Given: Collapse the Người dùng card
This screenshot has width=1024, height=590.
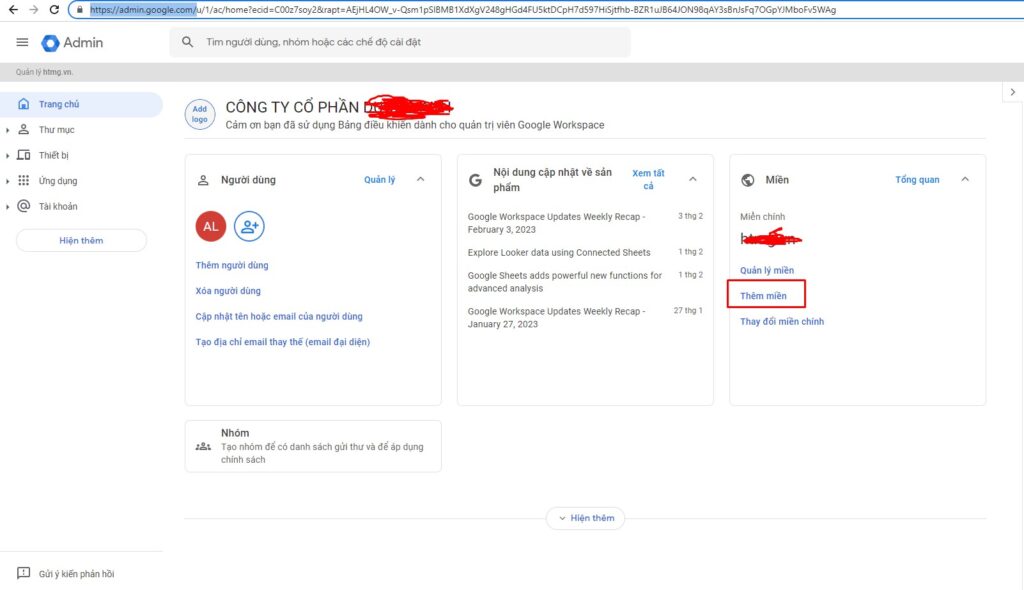Looking at the screenshot, I should 420,180.
